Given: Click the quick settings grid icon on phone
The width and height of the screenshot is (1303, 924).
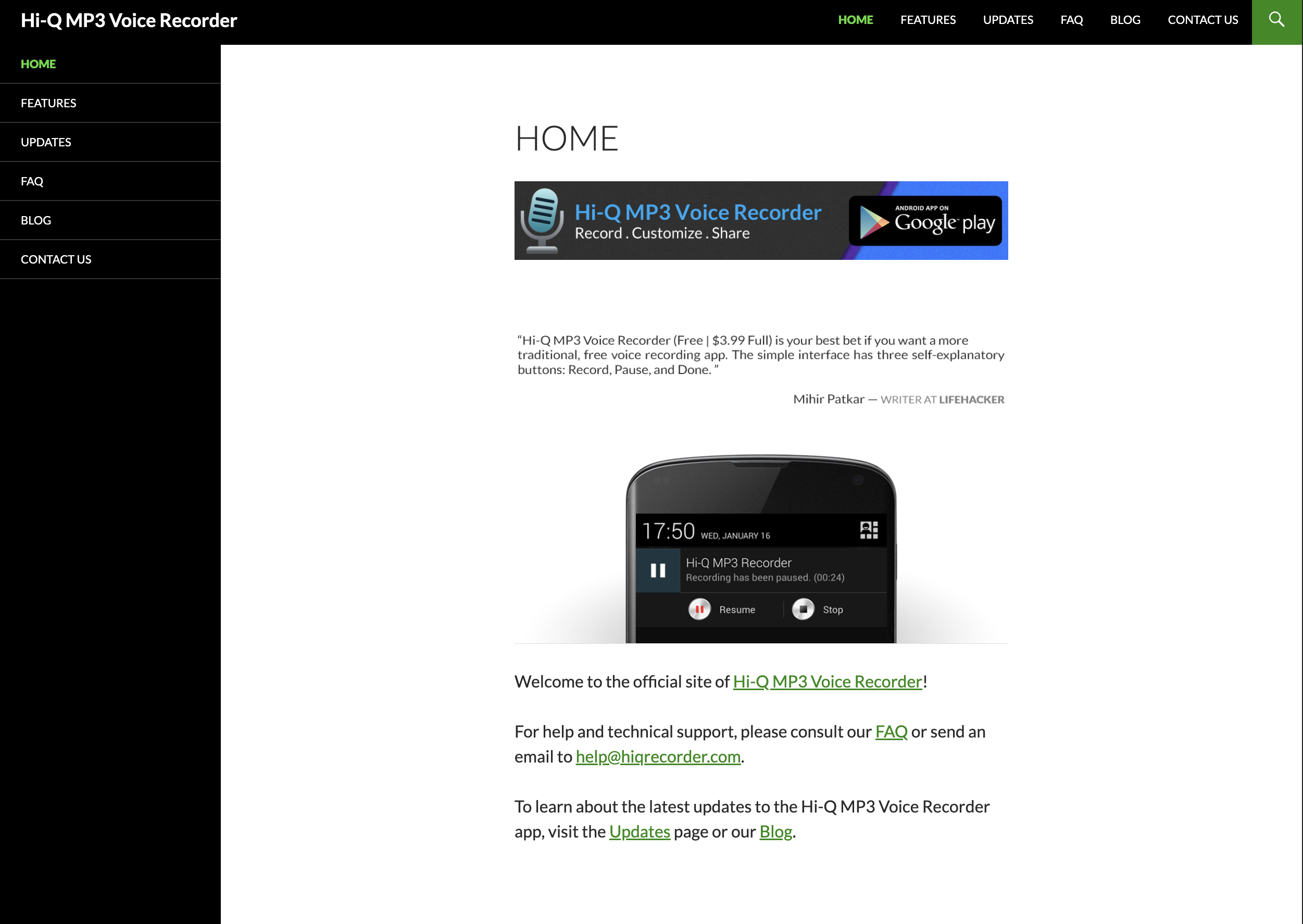Looking at the screenshot, I should coord(869,530).
